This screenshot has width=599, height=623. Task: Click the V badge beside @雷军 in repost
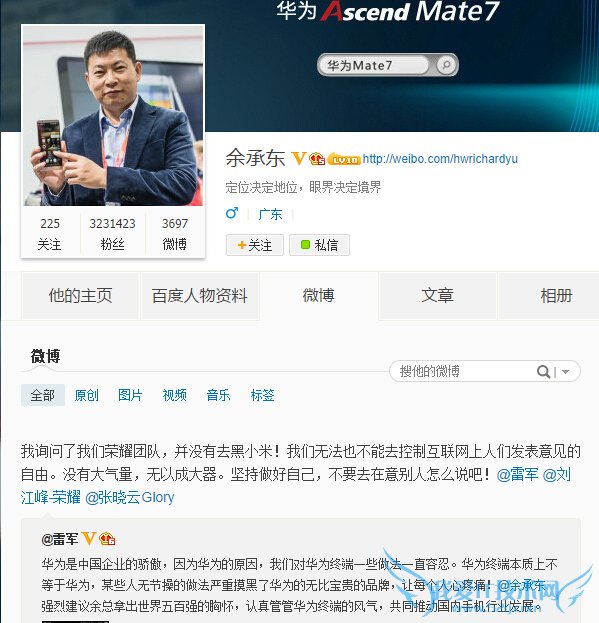coord(89,539)
